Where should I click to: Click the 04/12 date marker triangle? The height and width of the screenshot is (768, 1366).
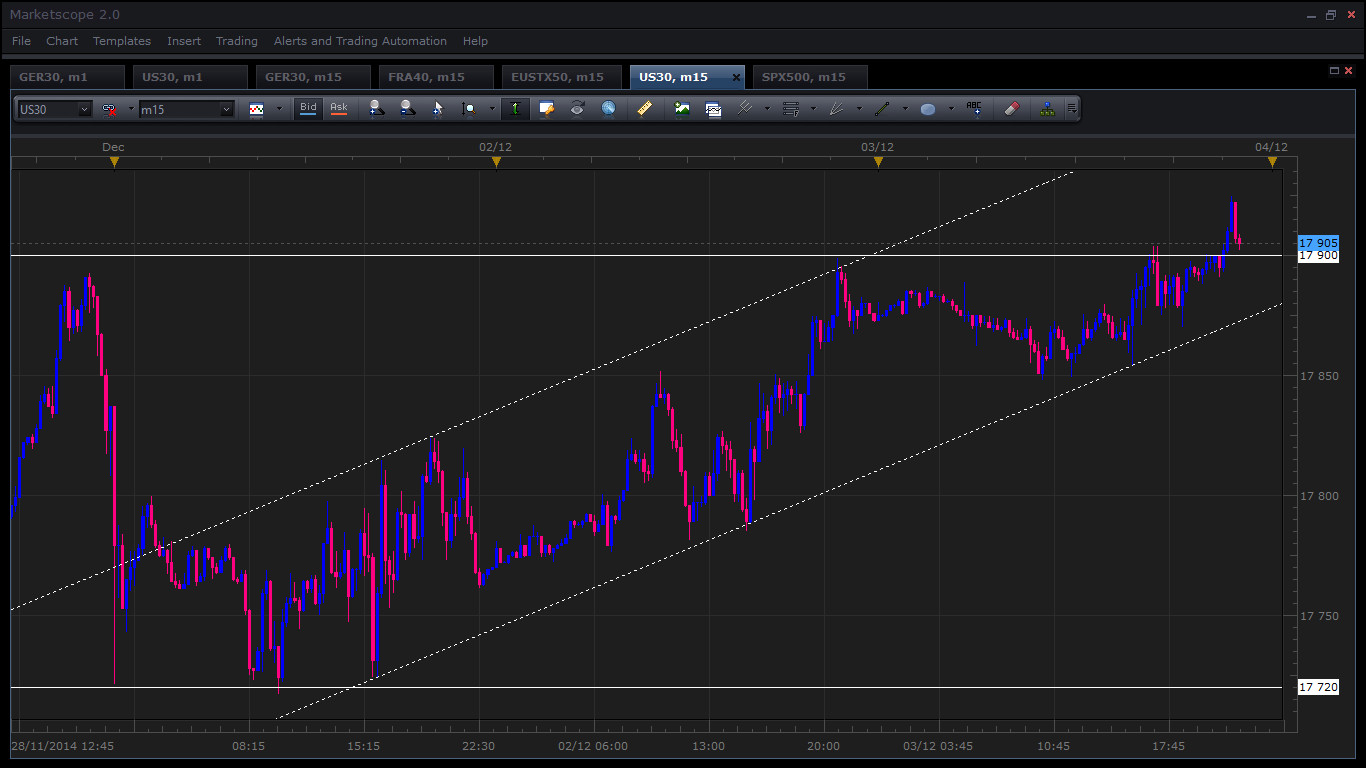click(1272, 161)
